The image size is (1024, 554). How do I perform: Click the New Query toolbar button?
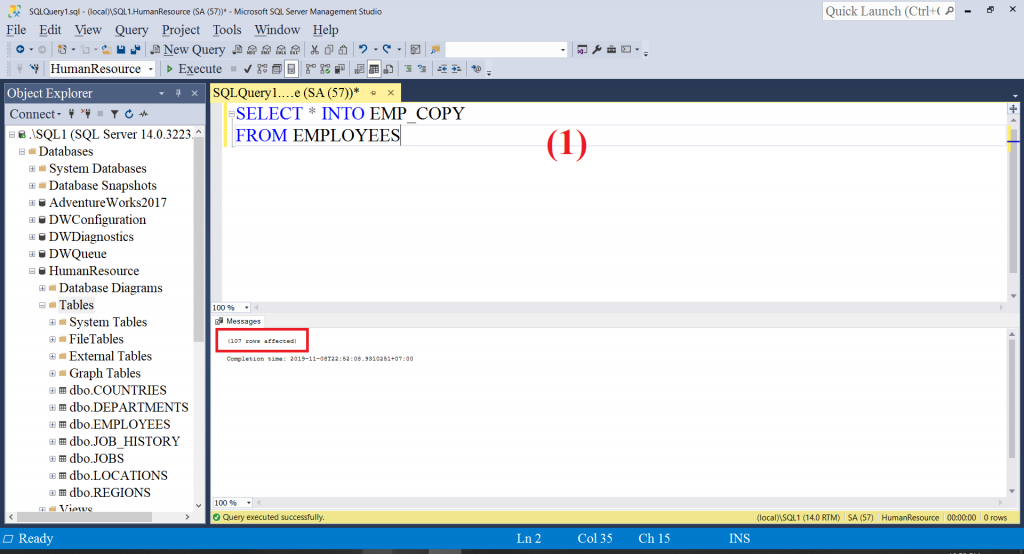coord(188,50)
